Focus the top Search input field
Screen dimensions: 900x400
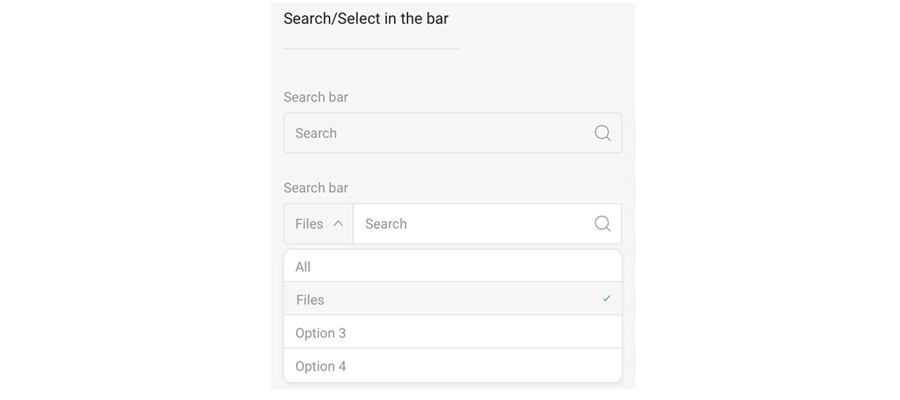click(440, 133)
